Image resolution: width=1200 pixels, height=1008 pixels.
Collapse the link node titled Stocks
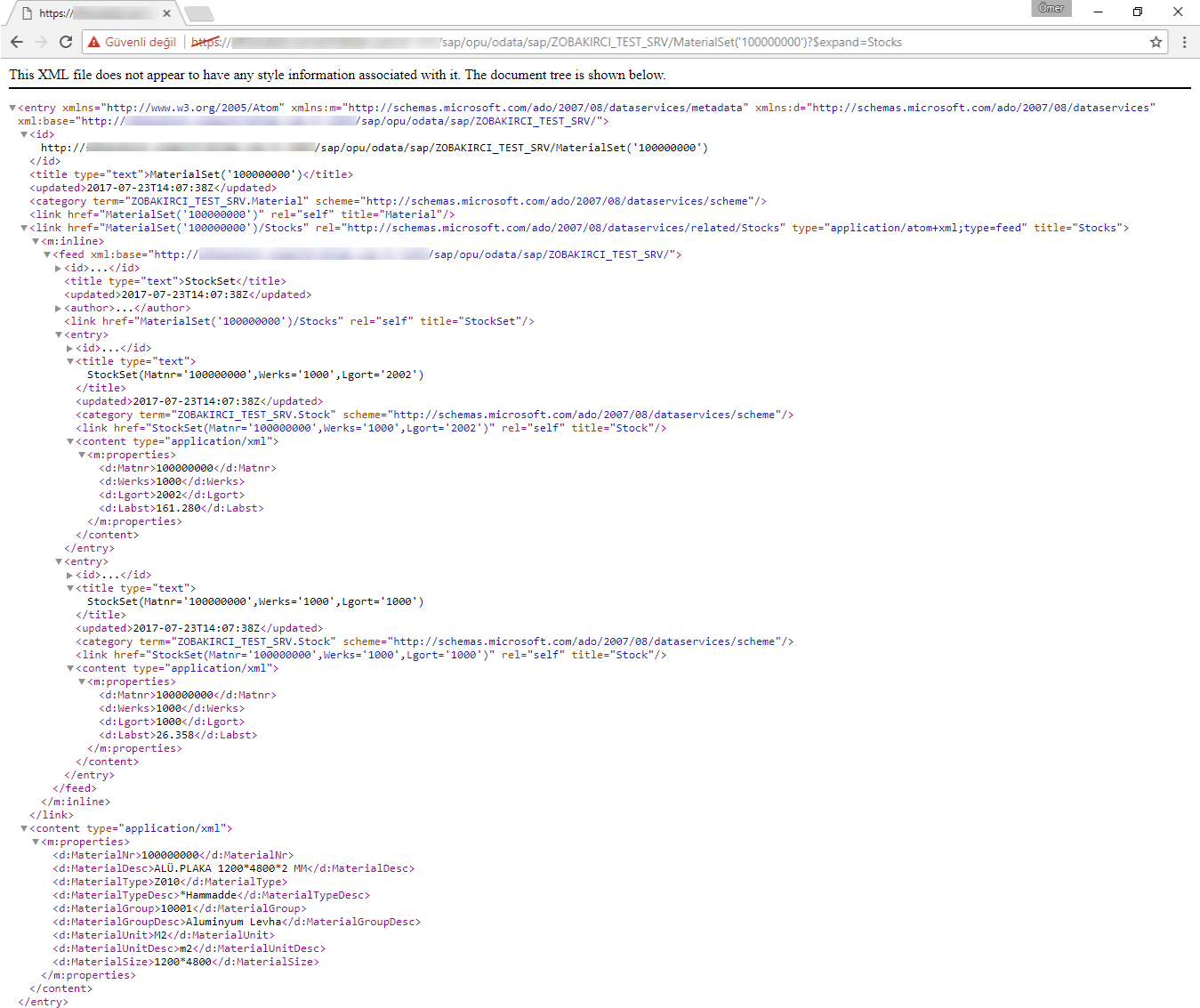tap(24, 228)
